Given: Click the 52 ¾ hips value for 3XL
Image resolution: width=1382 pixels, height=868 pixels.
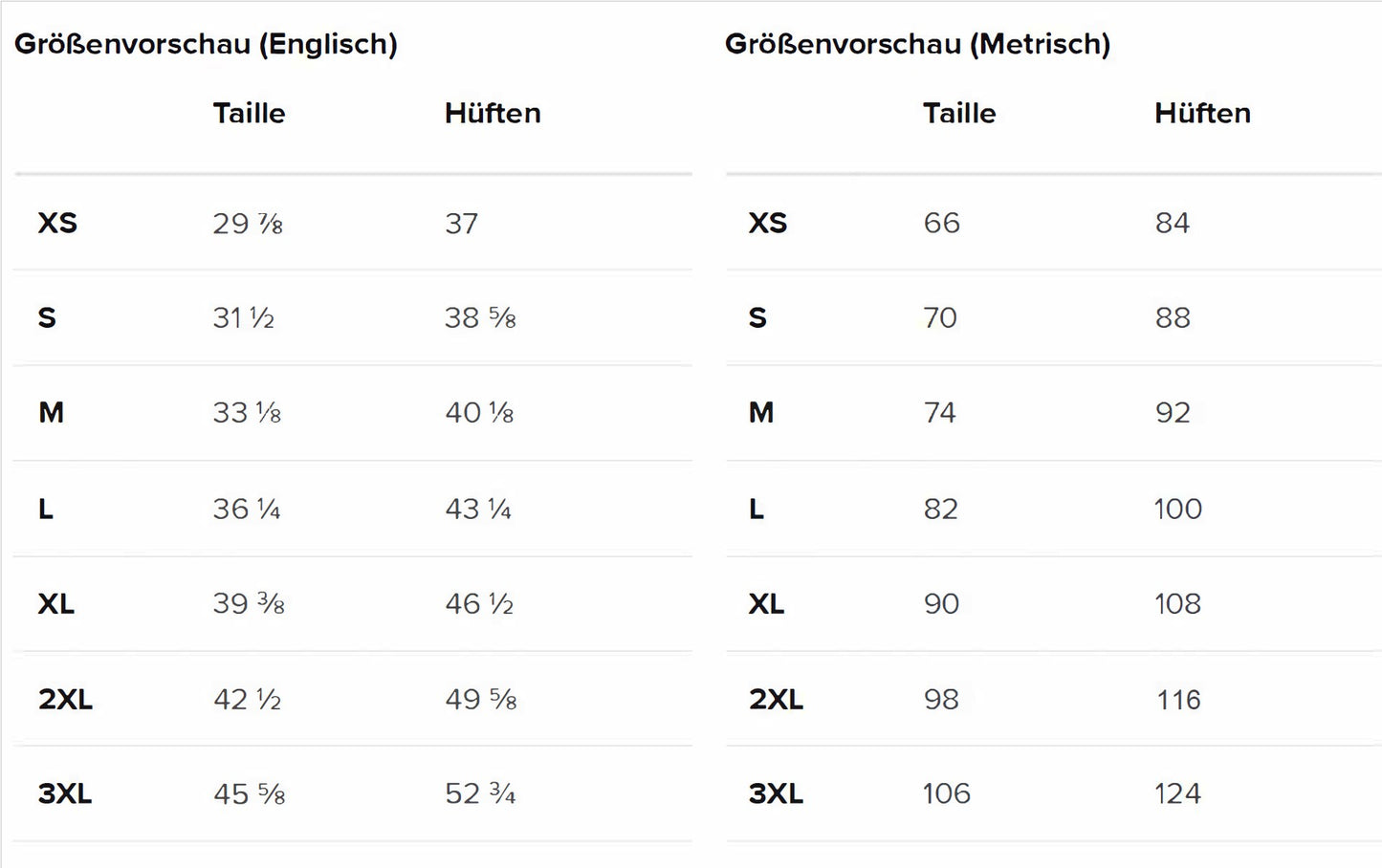Looking at the screenshot, I should click(480, 793).
